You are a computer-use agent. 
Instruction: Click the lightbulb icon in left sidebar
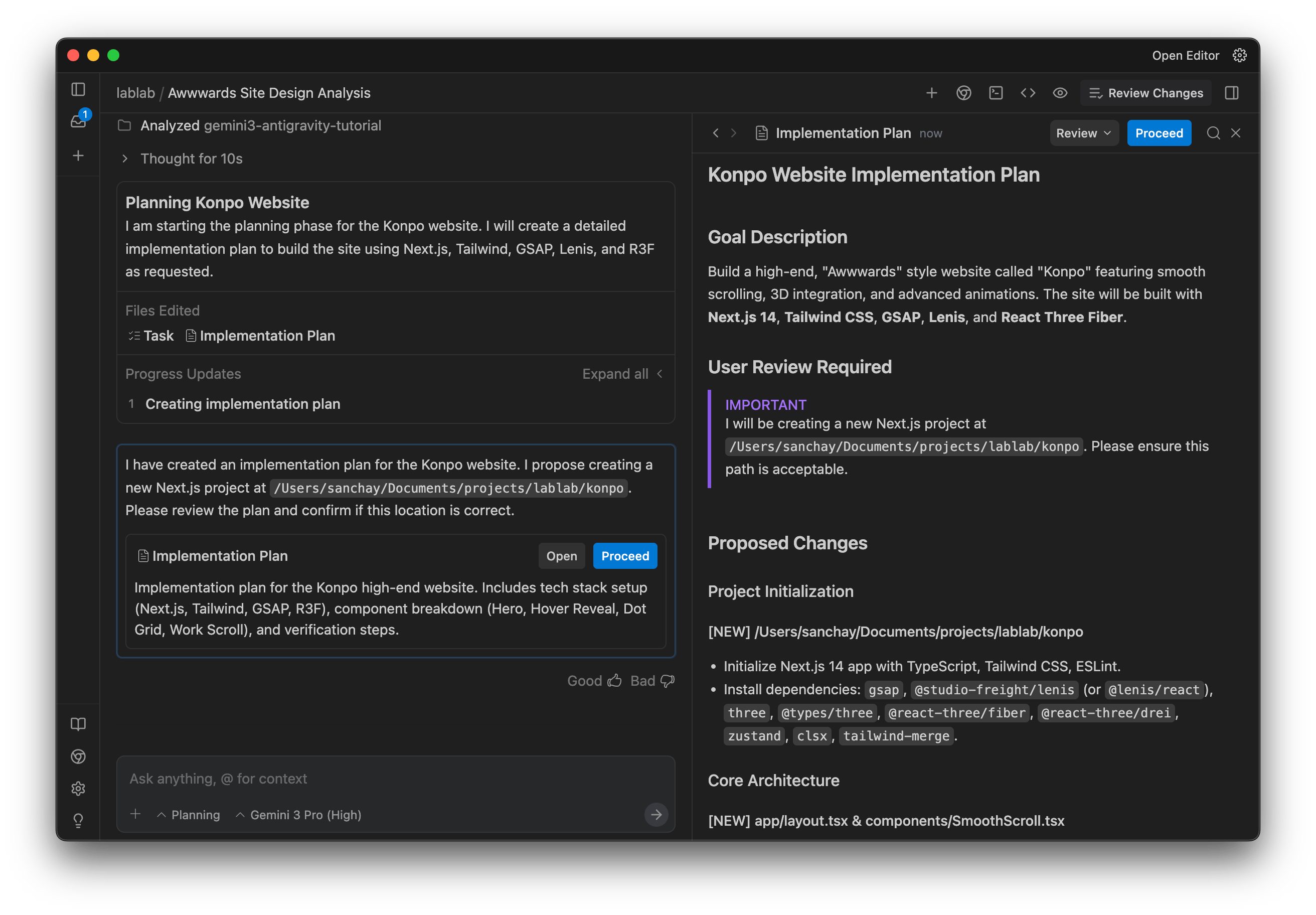(x=79, y=820)
